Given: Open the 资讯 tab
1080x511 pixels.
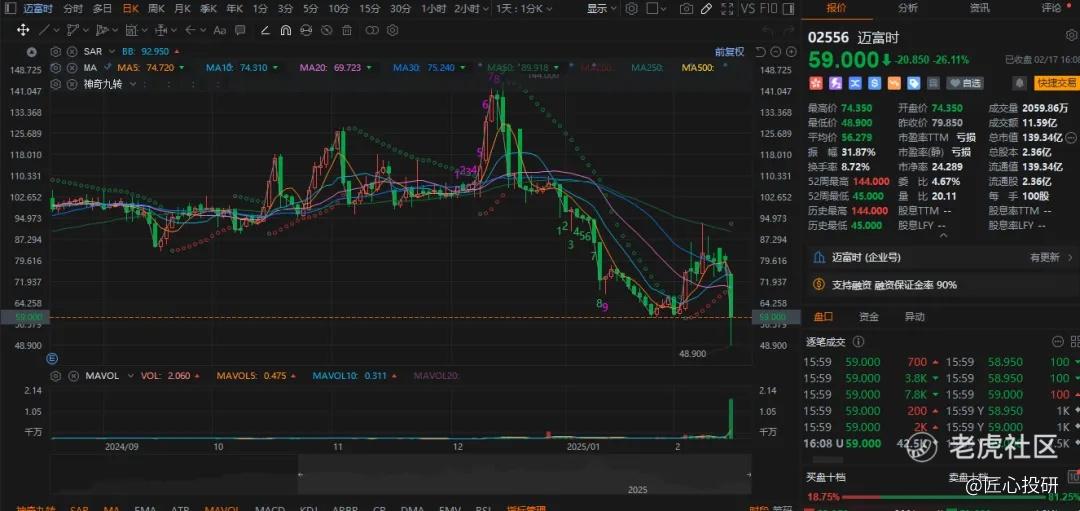Looking at the screenshot, I should (x=979, y=8).
